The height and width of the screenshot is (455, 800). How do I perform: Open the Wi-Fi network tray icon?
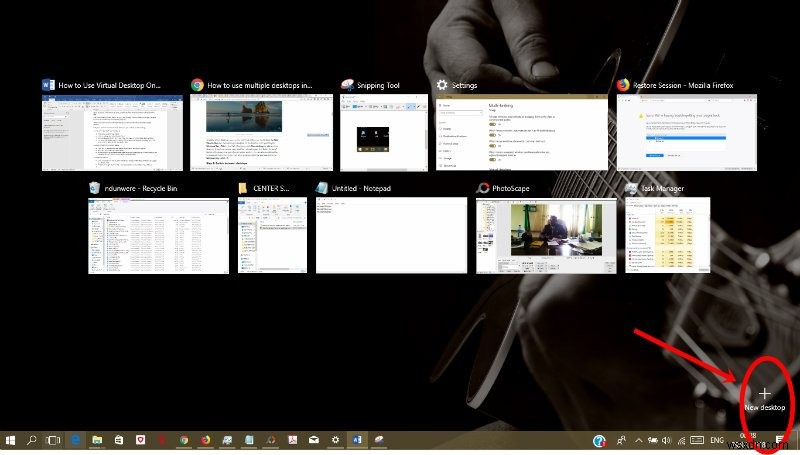681,440
